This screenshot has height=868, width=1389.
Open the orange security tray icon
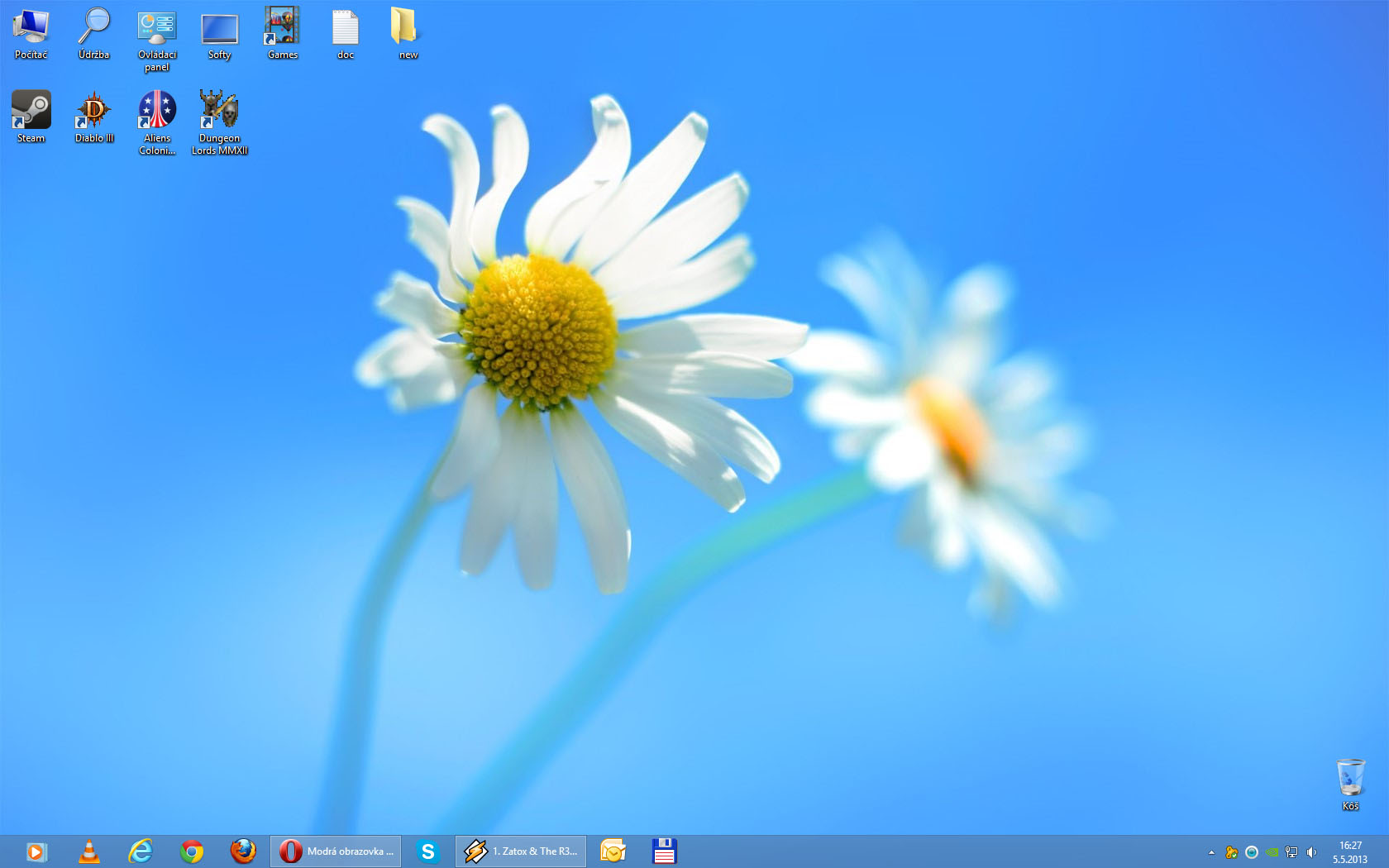1231,852
